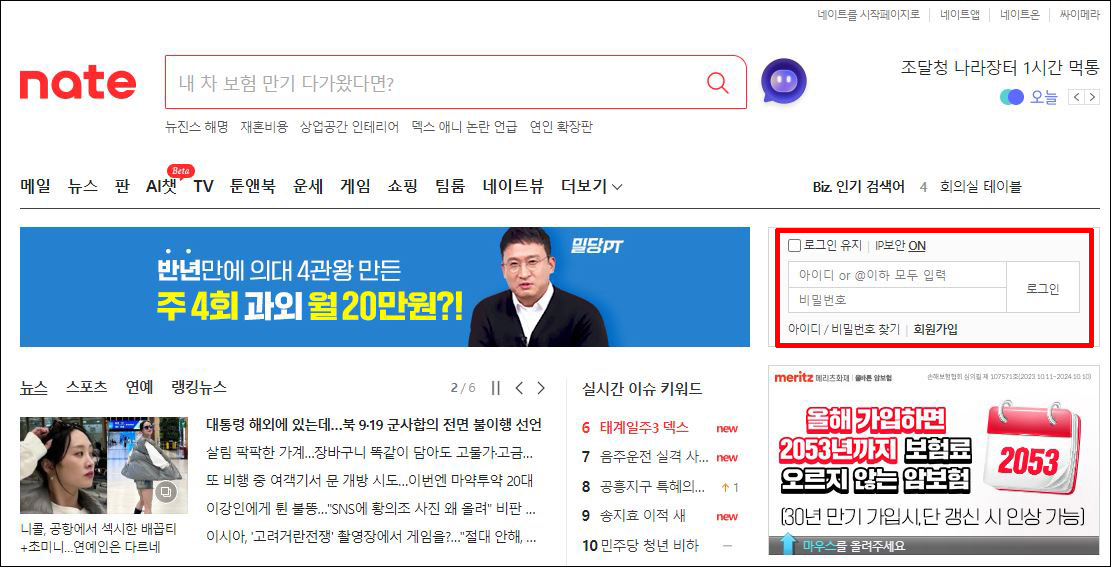
Task: Open 툰앤북 menu item
Action: tap(253, 186)
